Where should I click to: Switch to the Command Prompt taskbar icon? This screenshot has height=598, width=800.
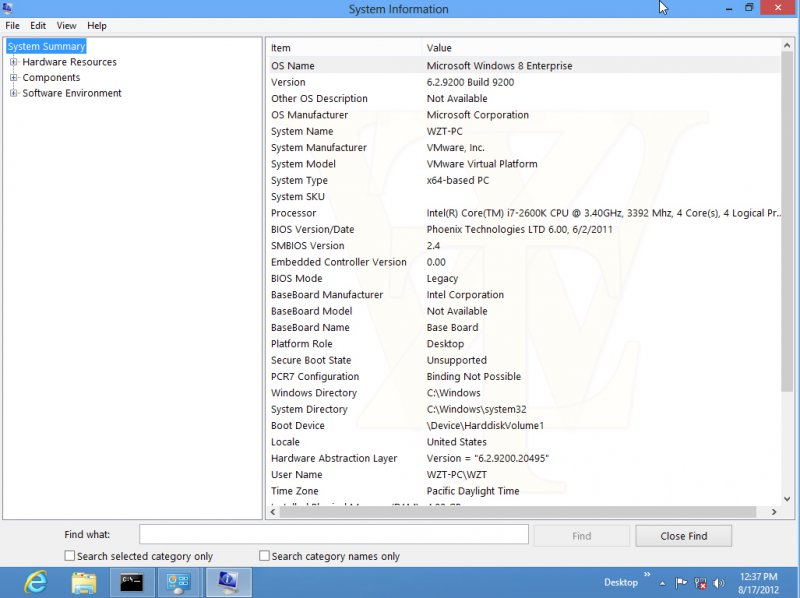[132, 582]
